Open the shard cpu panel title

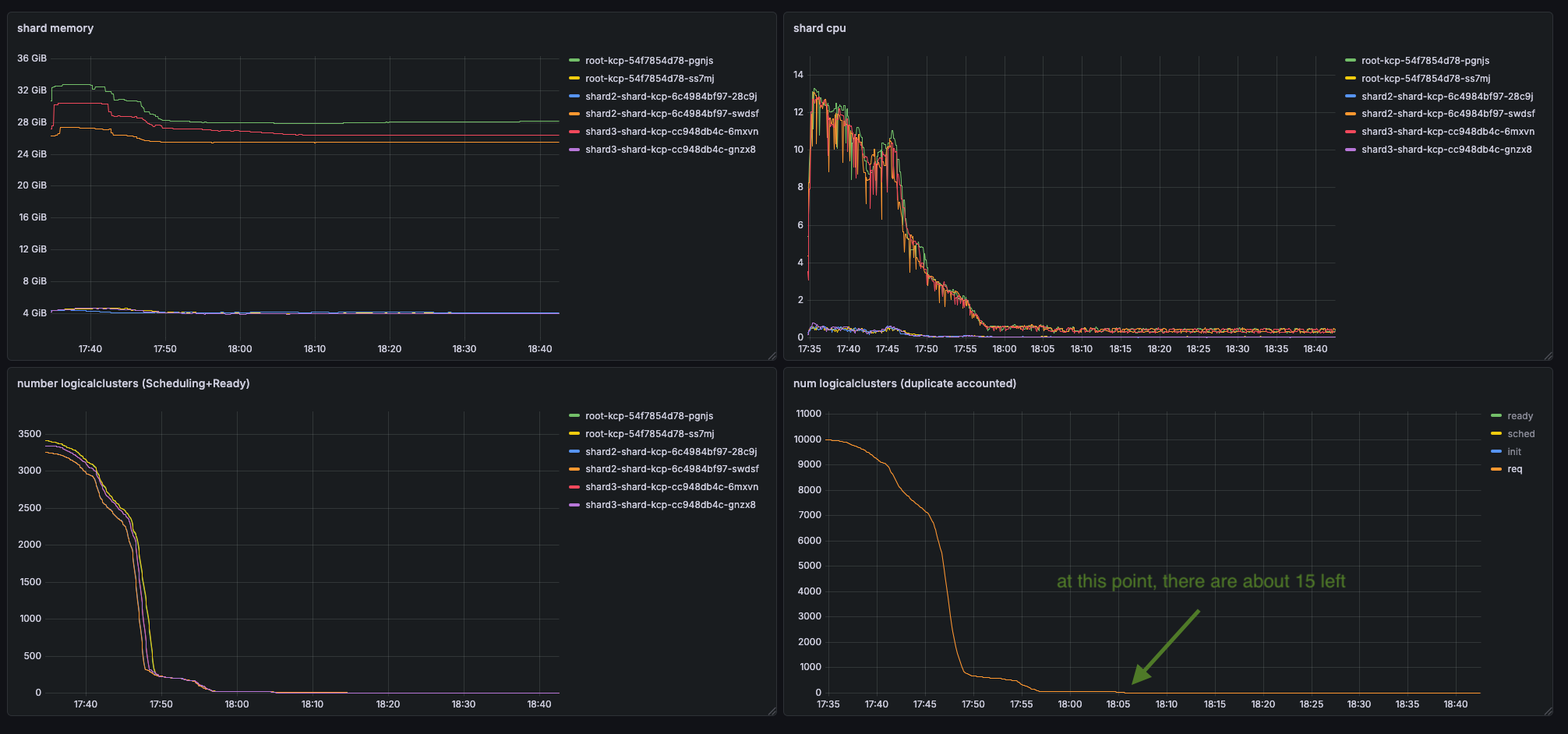coord(819,28)
